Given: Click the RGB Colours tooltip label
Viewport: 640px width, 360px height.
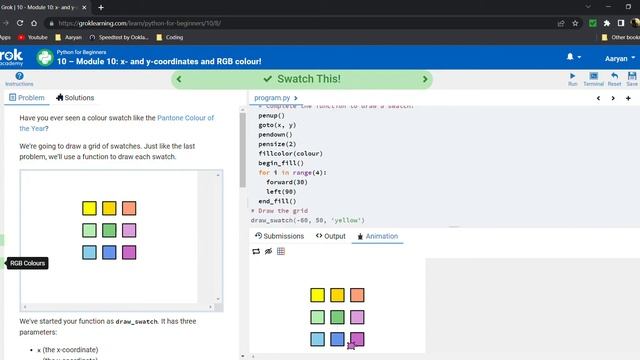Looking at the screenshot, I should coord(27,263).
